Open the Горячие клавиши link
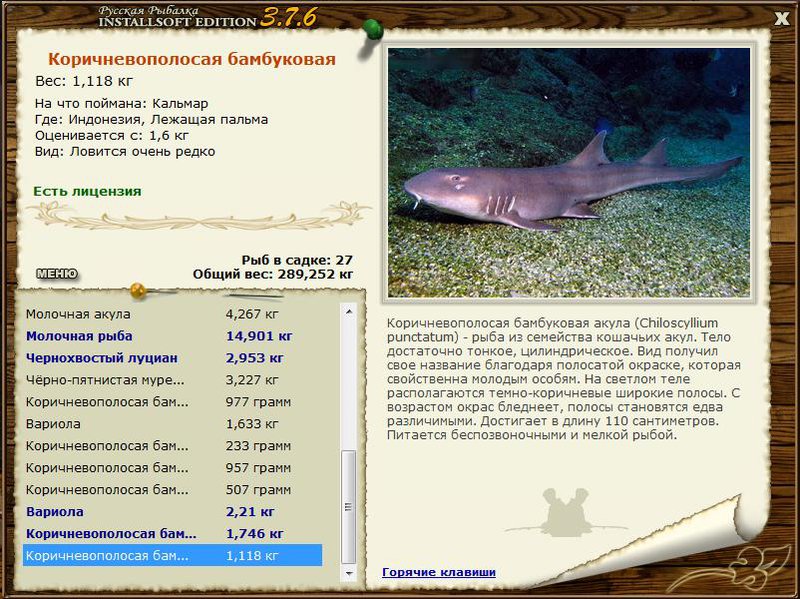This screenshot has width=800, height=599. point(439,572)
